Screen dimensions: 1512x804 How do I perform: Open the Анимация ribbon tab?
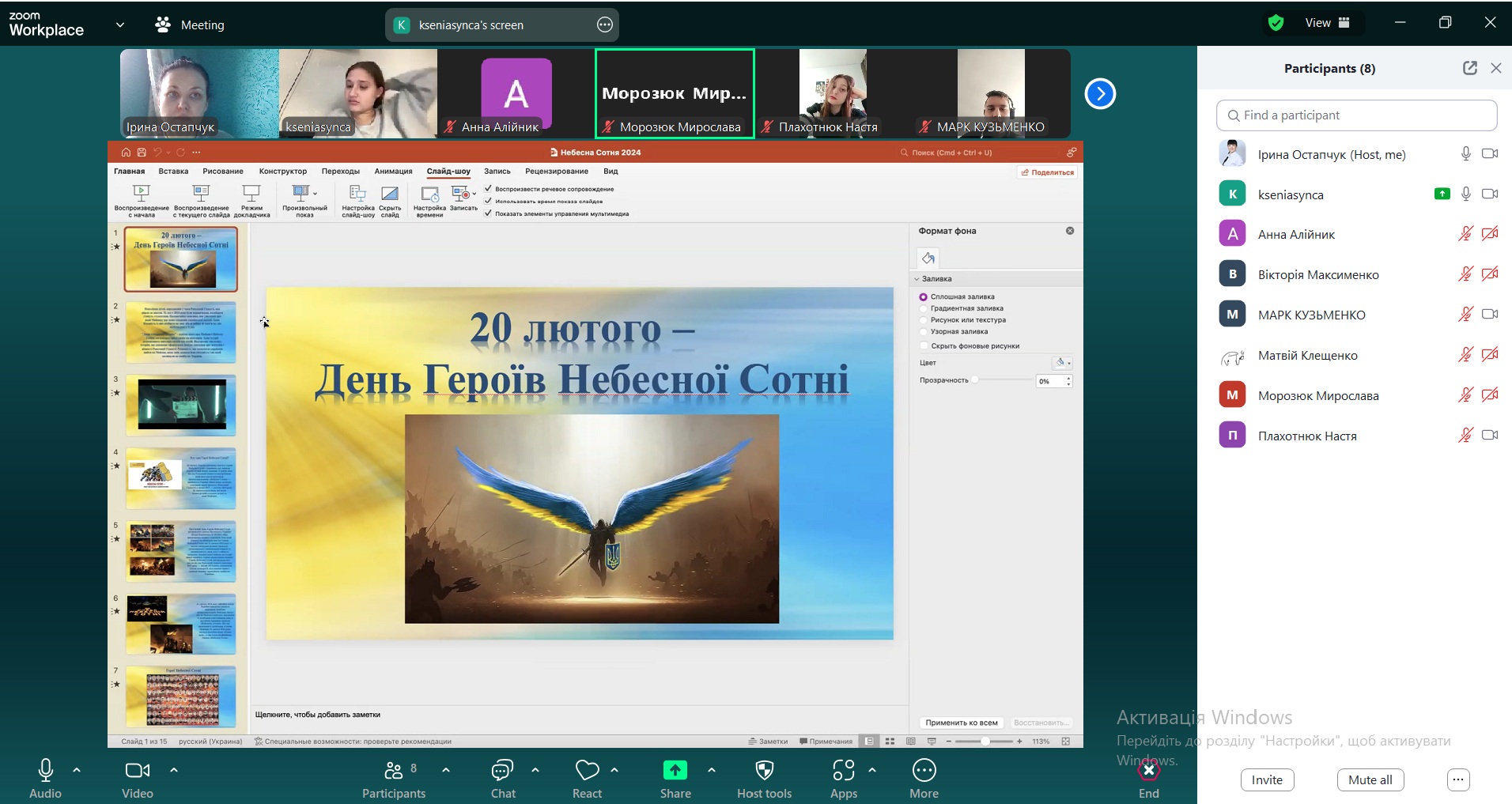pos(394,172)
